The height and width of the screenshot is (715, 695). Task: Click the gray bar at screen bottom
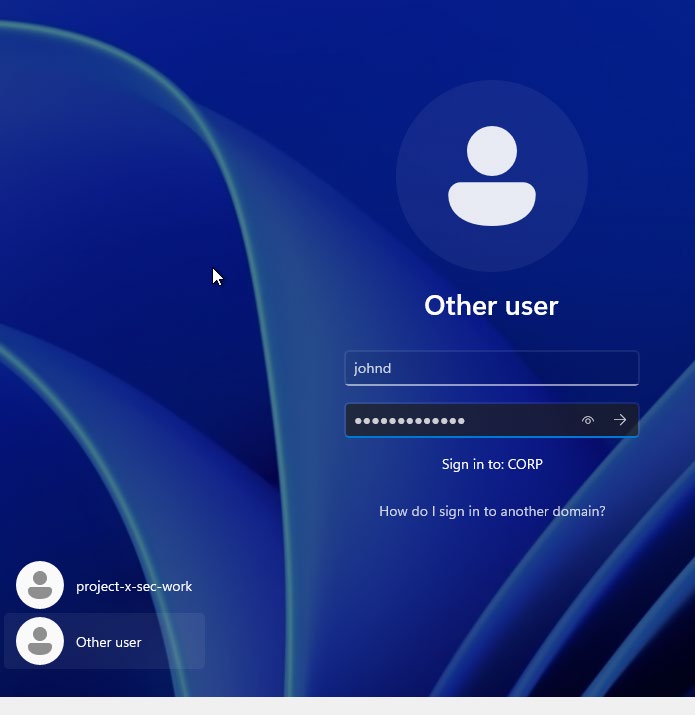(347, 706)
